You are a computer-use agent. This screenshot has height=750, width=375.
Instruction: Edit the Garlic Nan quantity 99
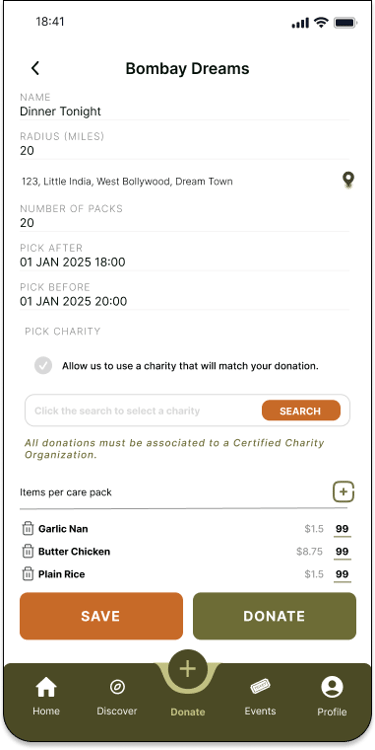342,529
